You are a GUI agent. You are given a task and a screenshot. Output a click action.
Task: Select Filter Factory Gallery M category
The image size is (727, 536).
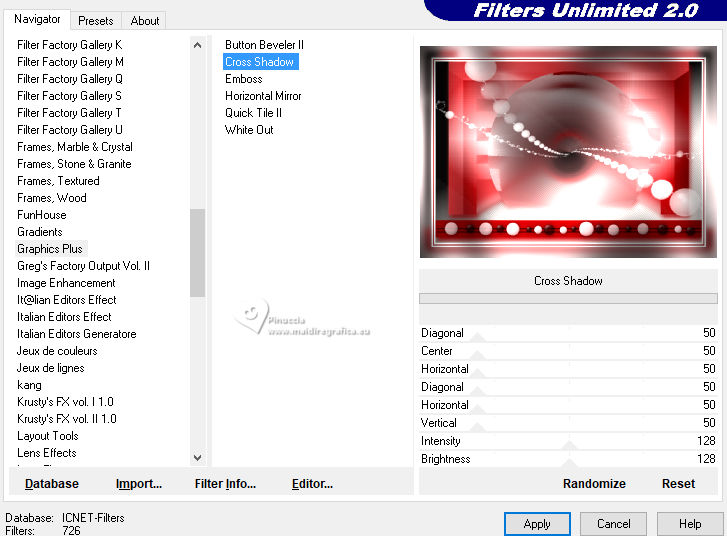70,62
